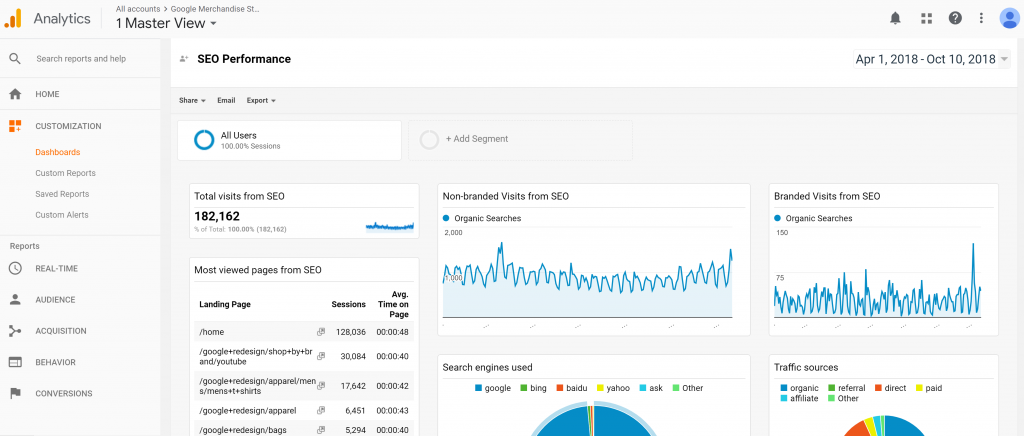Click the 30,084 sessions value

[353, 356]
